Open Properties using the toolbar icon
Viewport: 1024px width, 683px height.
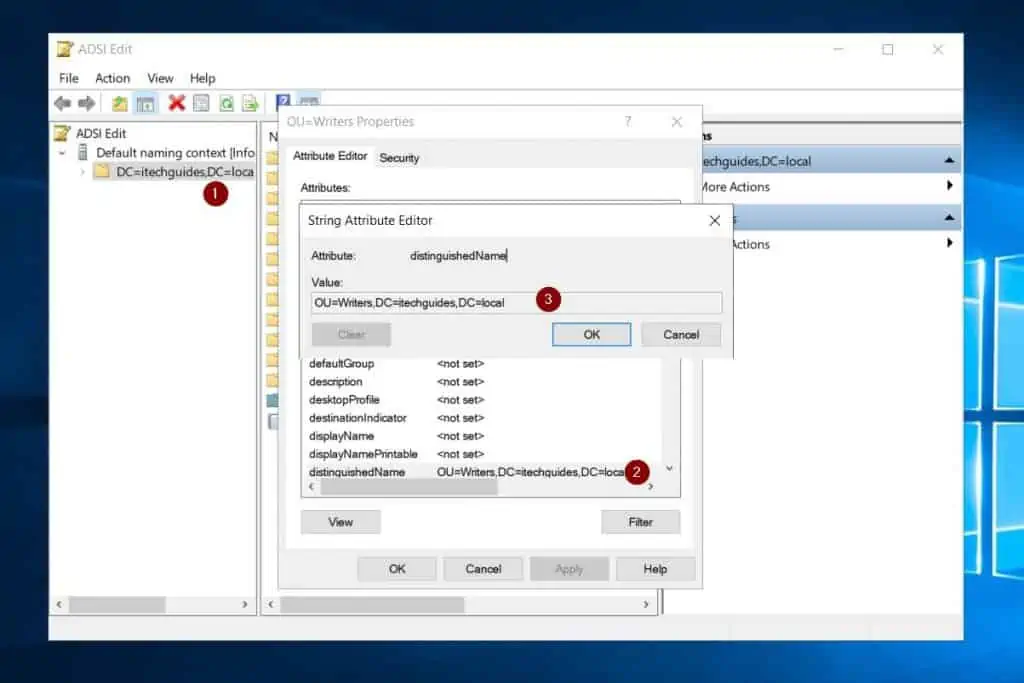coord(199,102)
